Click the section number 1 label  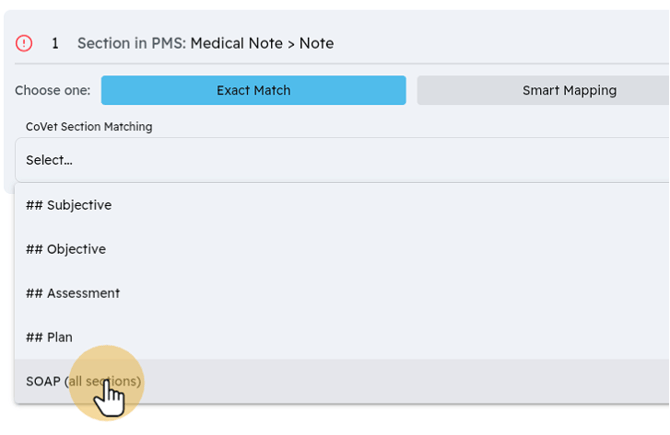tap(55, 43)
